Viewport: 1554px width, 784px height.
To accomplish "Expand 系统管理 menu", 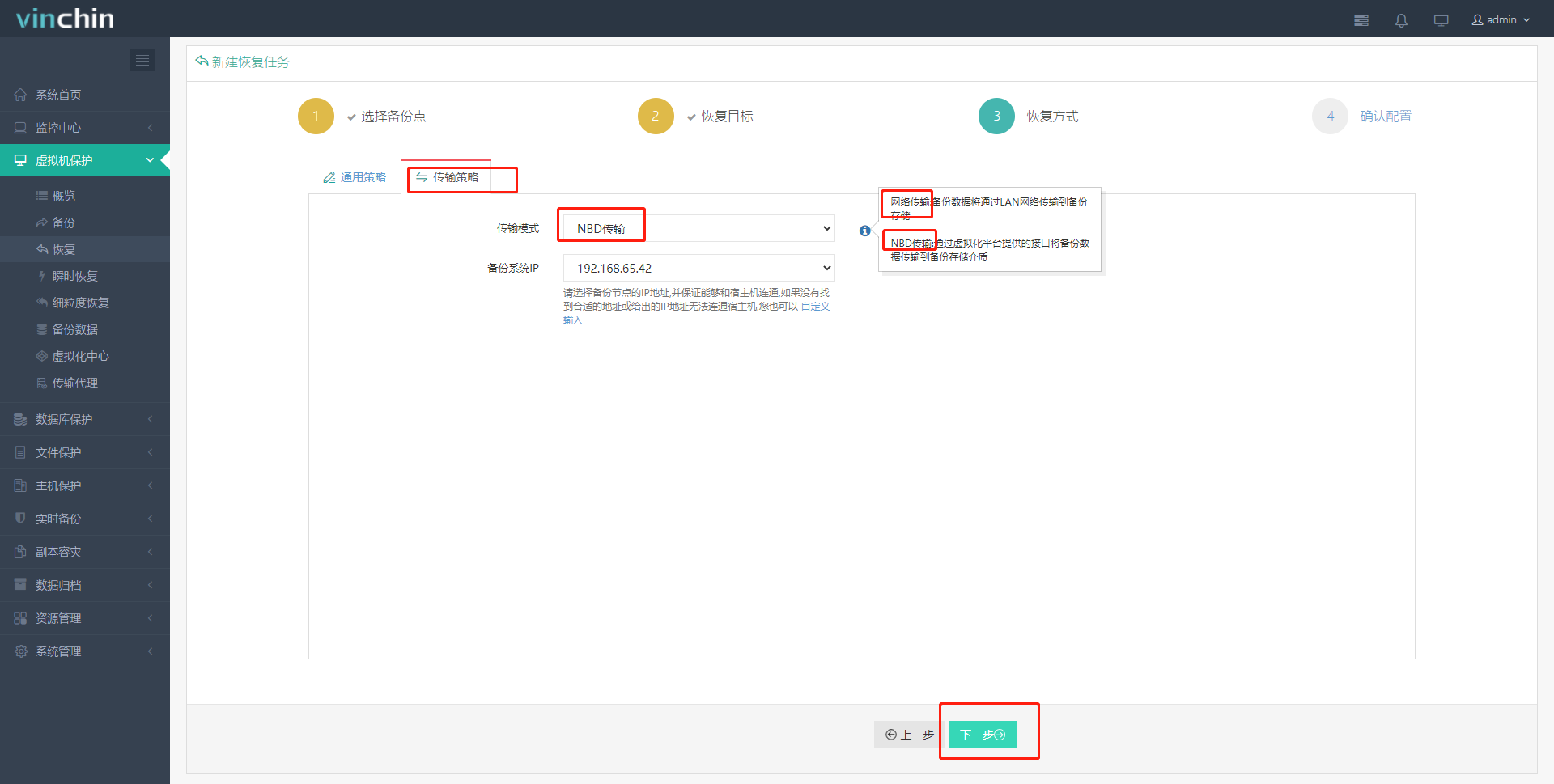I will click(85, 651).
